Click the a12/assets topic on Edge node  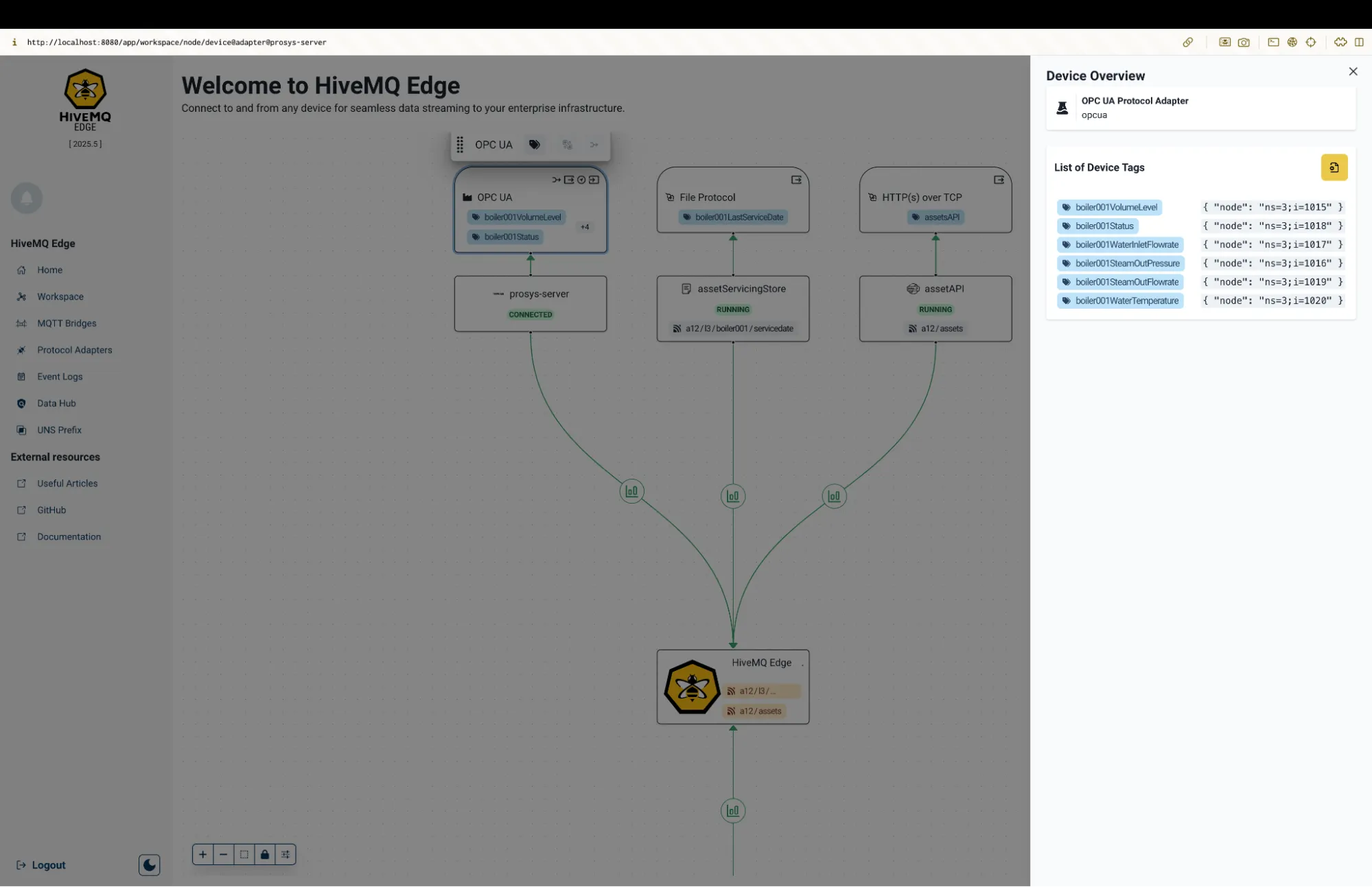pyautogui.click(x=754, y=711)
